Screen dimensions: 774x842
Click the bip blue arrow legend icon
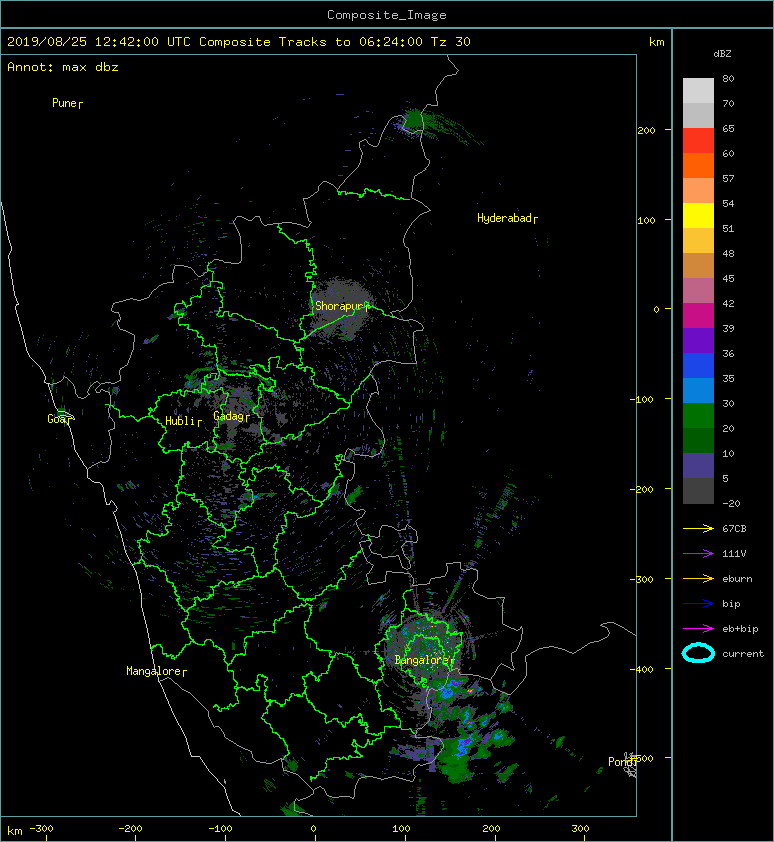pos(698,604)
